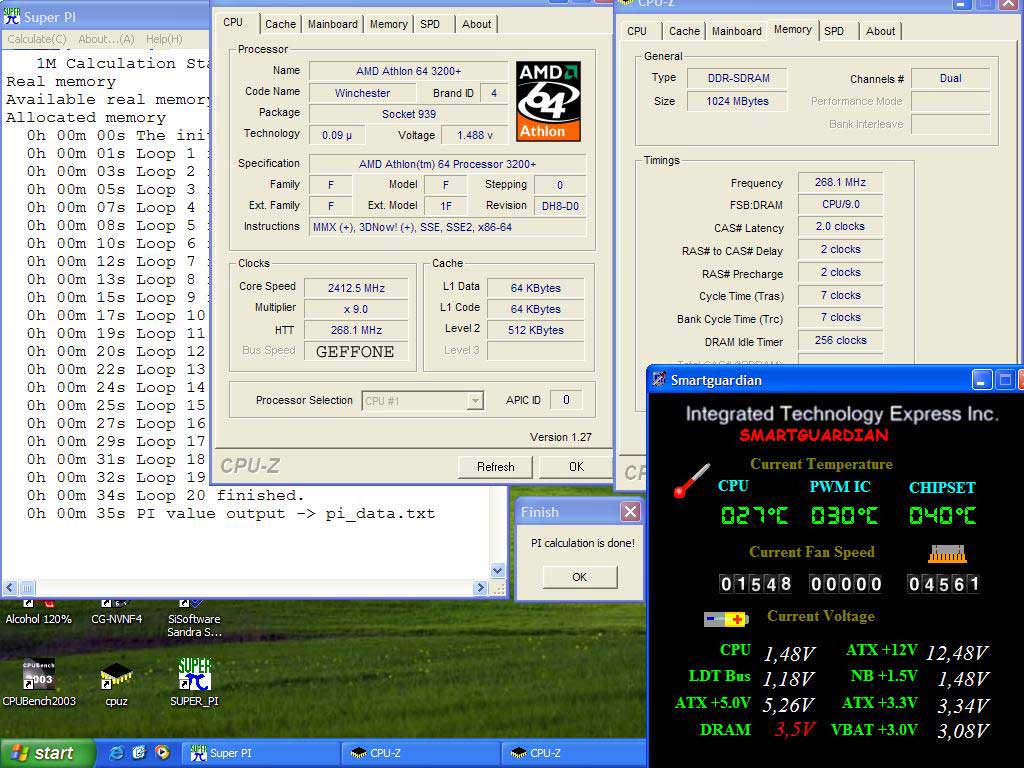Click Internet Explorer in the quick launch
The image size is (1024, 768).
coord(117,753)
